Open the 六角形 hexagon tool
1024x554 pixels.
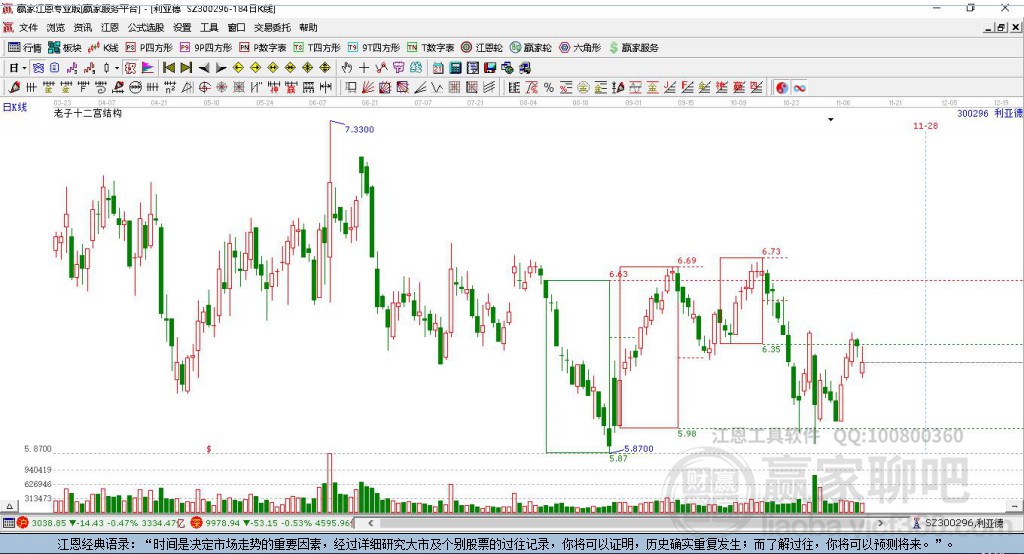pos(580,48)
